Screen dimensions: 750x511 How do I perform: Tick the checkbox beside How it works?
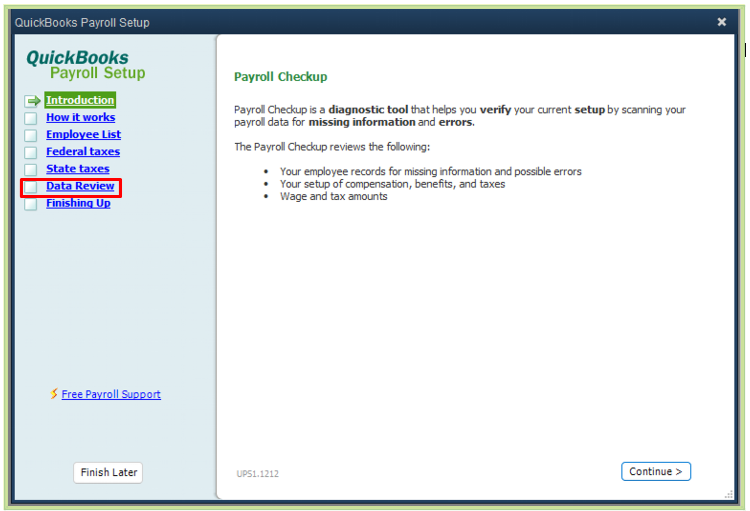pos(31,118)
